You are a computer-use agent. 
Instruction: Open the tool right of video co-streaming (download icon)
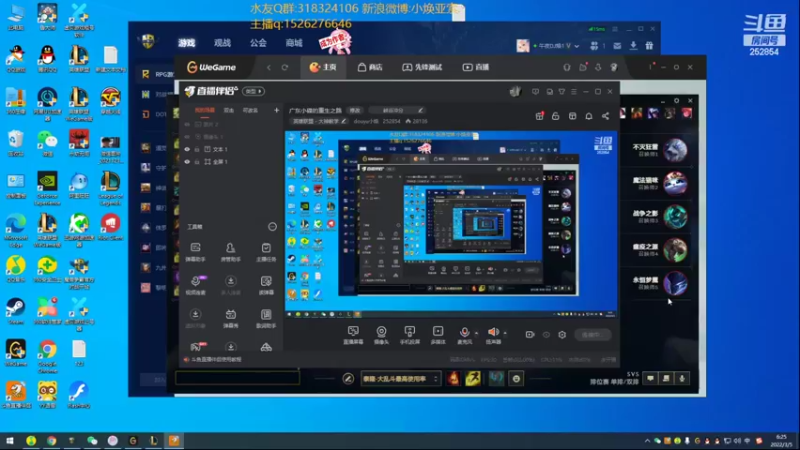click(x=231, y=285)
